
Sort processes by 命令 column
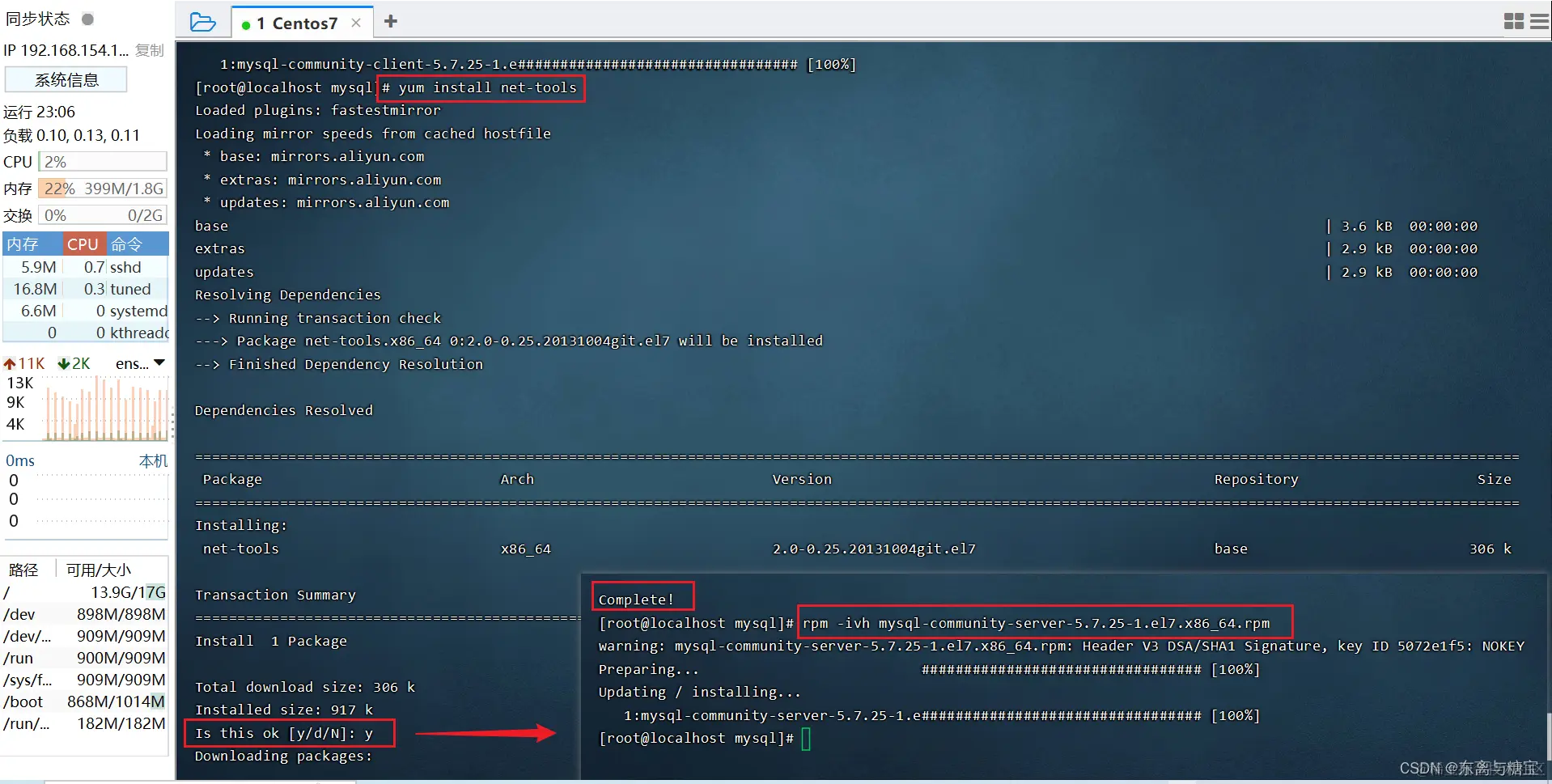[x=137, y=244]
